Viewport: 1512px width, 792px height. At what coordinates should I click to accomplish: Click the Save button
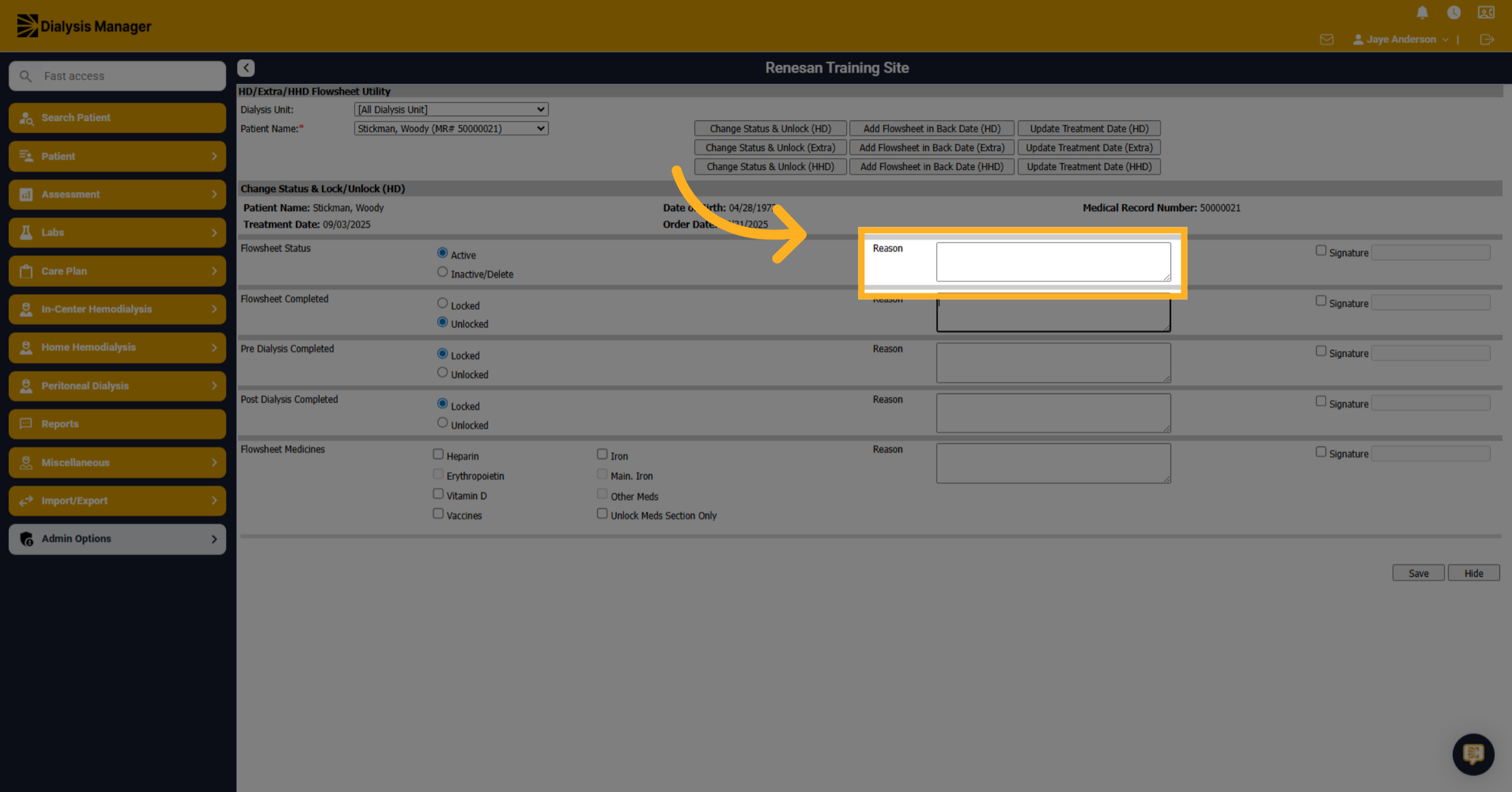click(1418, 573)
